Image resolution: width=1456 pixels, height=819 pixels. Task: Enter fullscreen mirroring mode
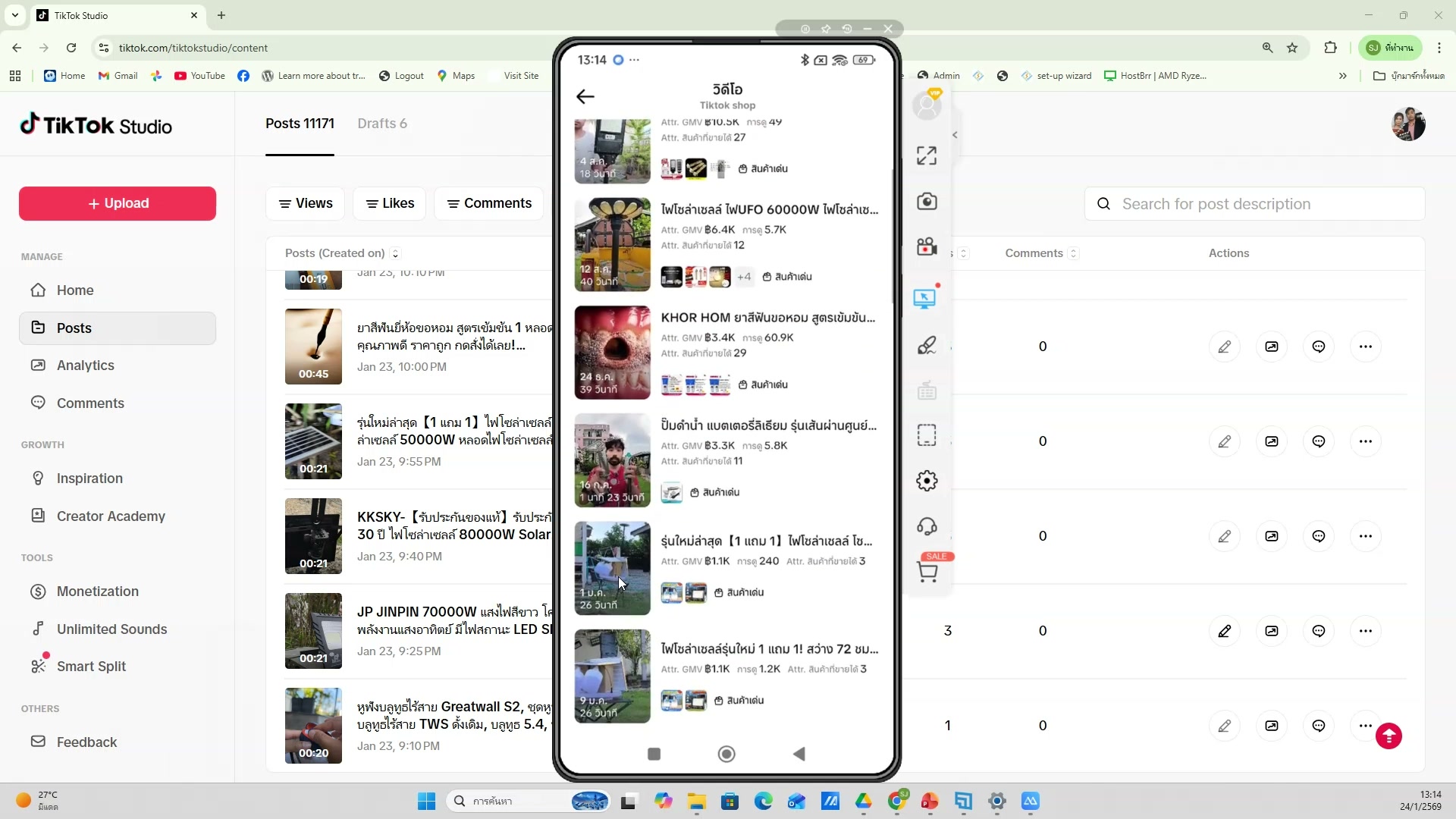(927, 155)
